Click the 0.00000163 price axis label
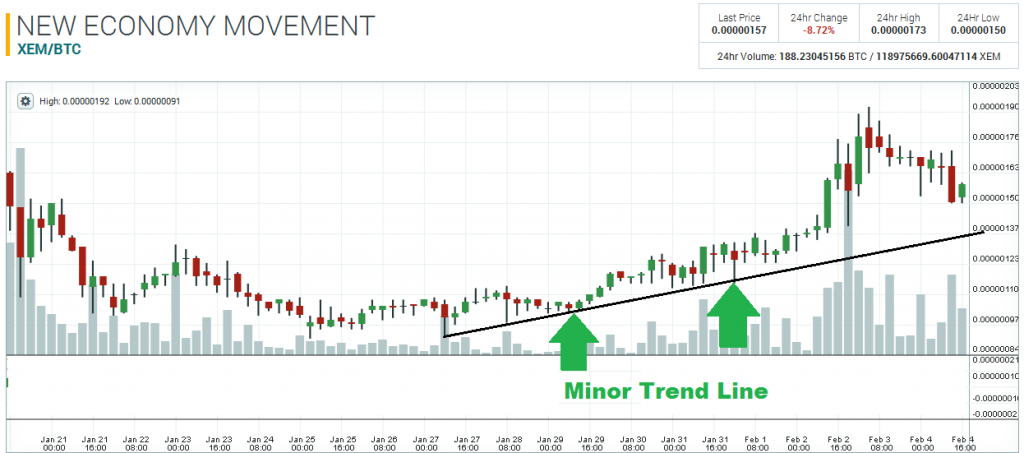1024x453 pixels. (x=997, y=167)
